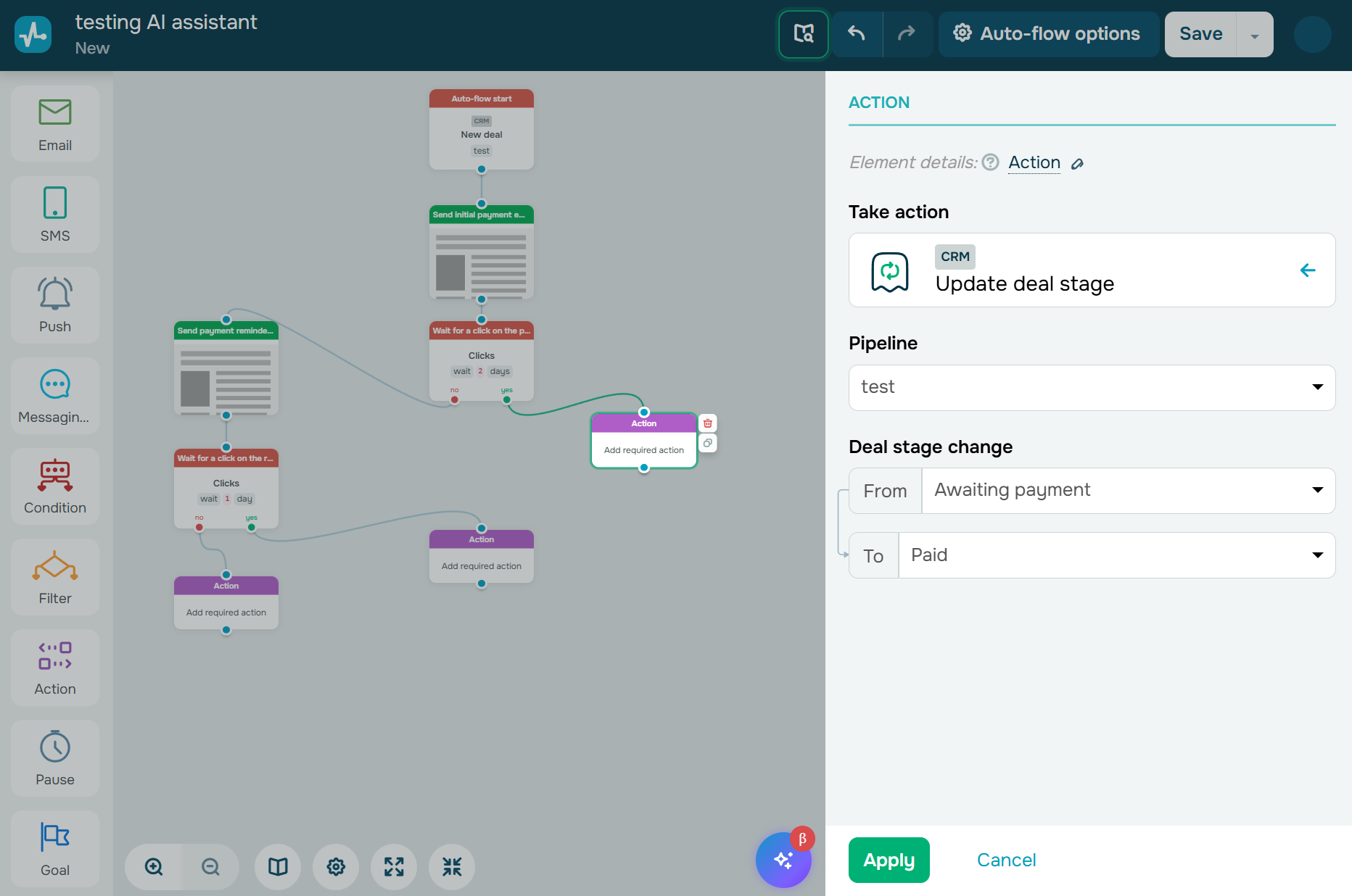The width and height of the screenshot is (1352, 896).
Task: Select the Email element in sidebar
Action: coord(55,124)
